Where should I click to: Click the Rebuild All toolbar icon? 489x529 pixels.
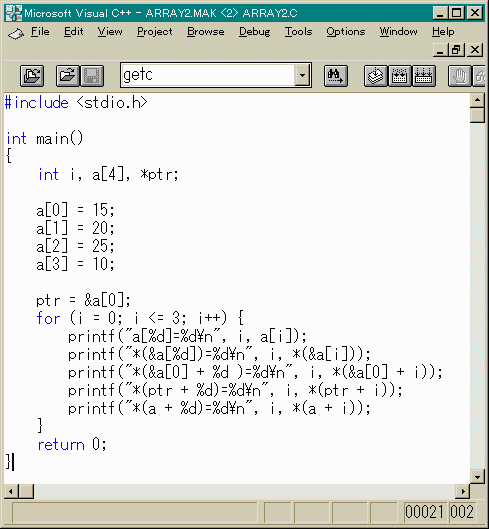424,76
